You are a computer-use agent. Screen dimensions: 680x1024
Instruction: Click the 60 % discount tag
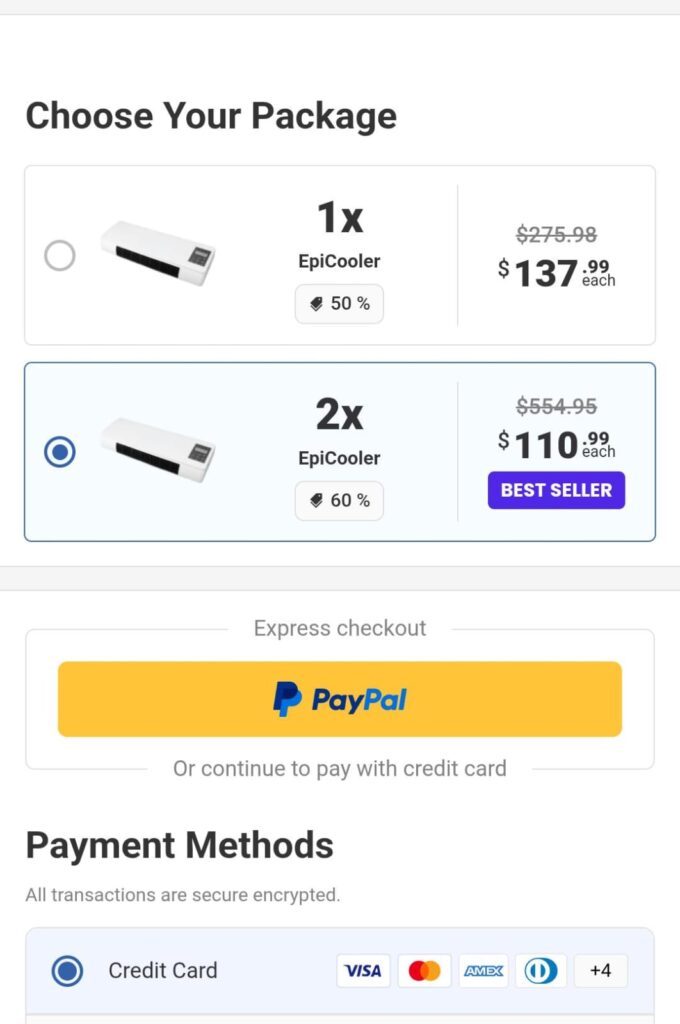click(x=339, y=500)
